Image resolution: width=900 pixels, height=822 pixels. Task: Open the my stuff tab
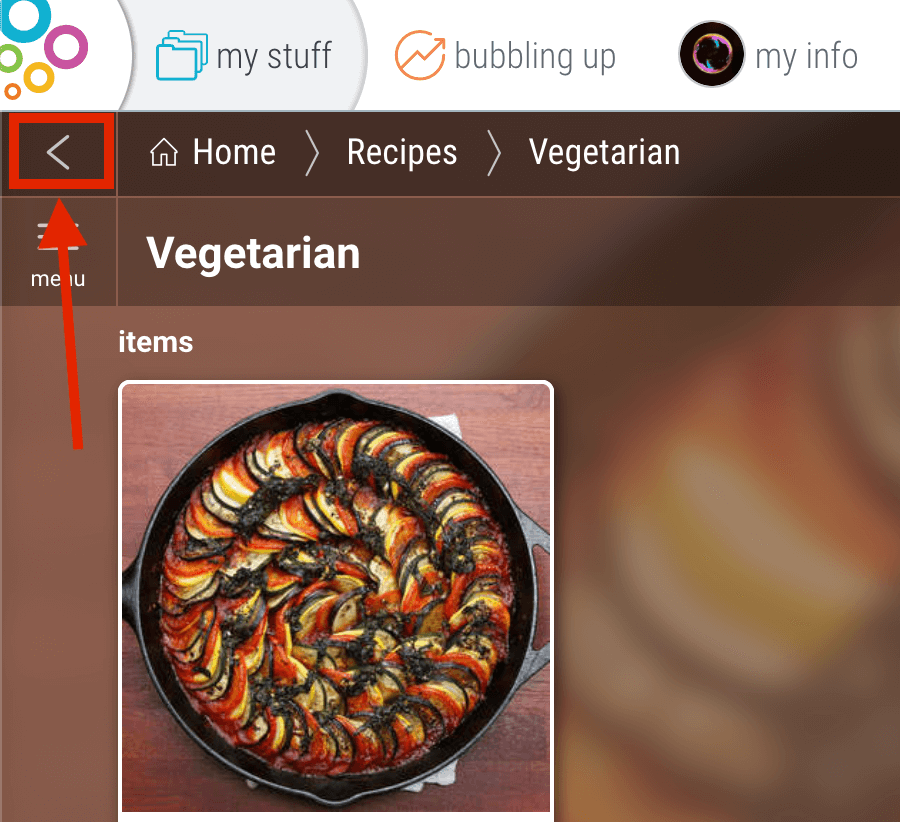click(x=244, y=56)
